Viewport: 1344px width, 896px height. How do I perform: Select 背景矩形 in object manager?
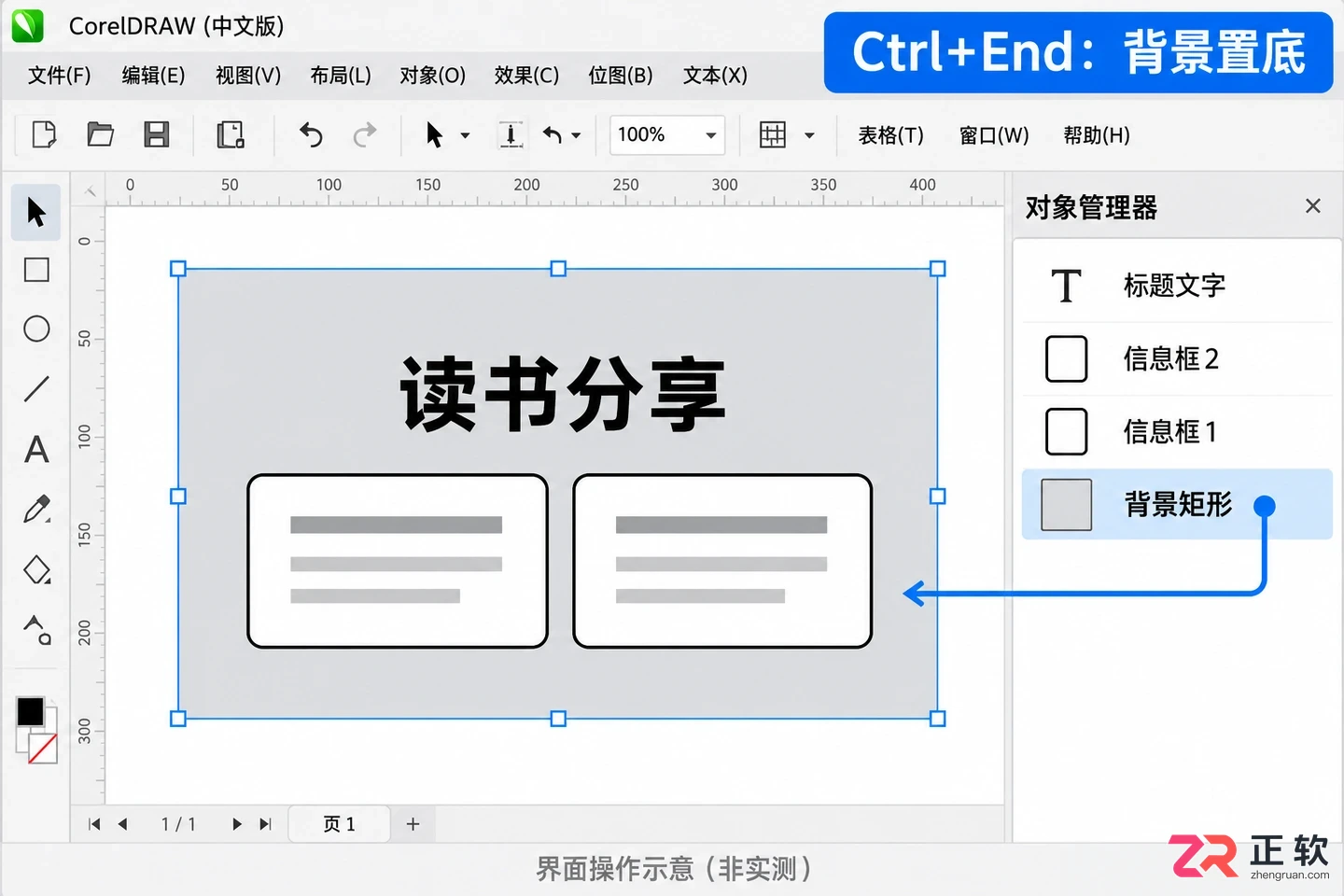pyautogui.click(x=1177, y=505)
